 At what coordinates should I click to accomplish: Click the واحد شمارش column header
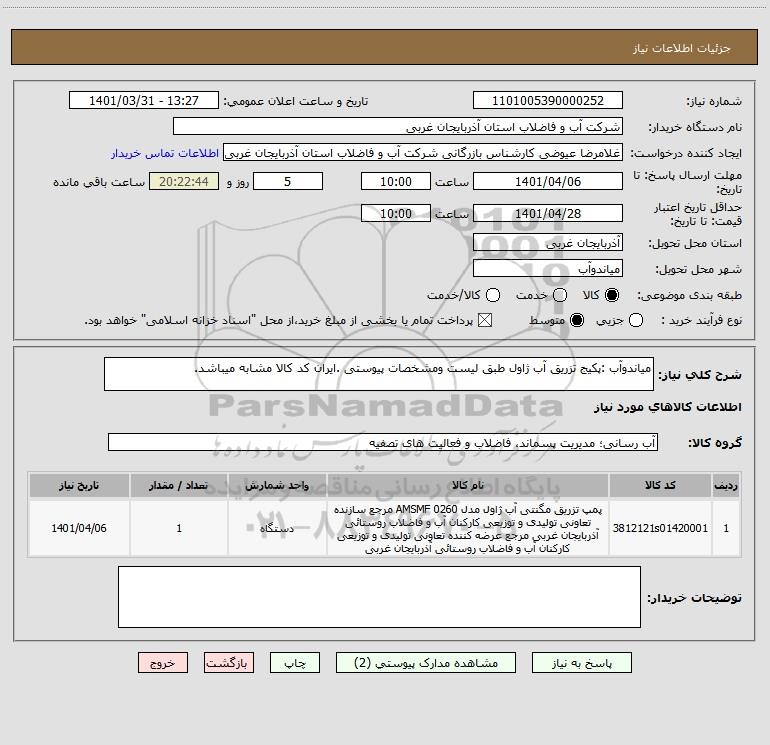[x=277, y=485]
